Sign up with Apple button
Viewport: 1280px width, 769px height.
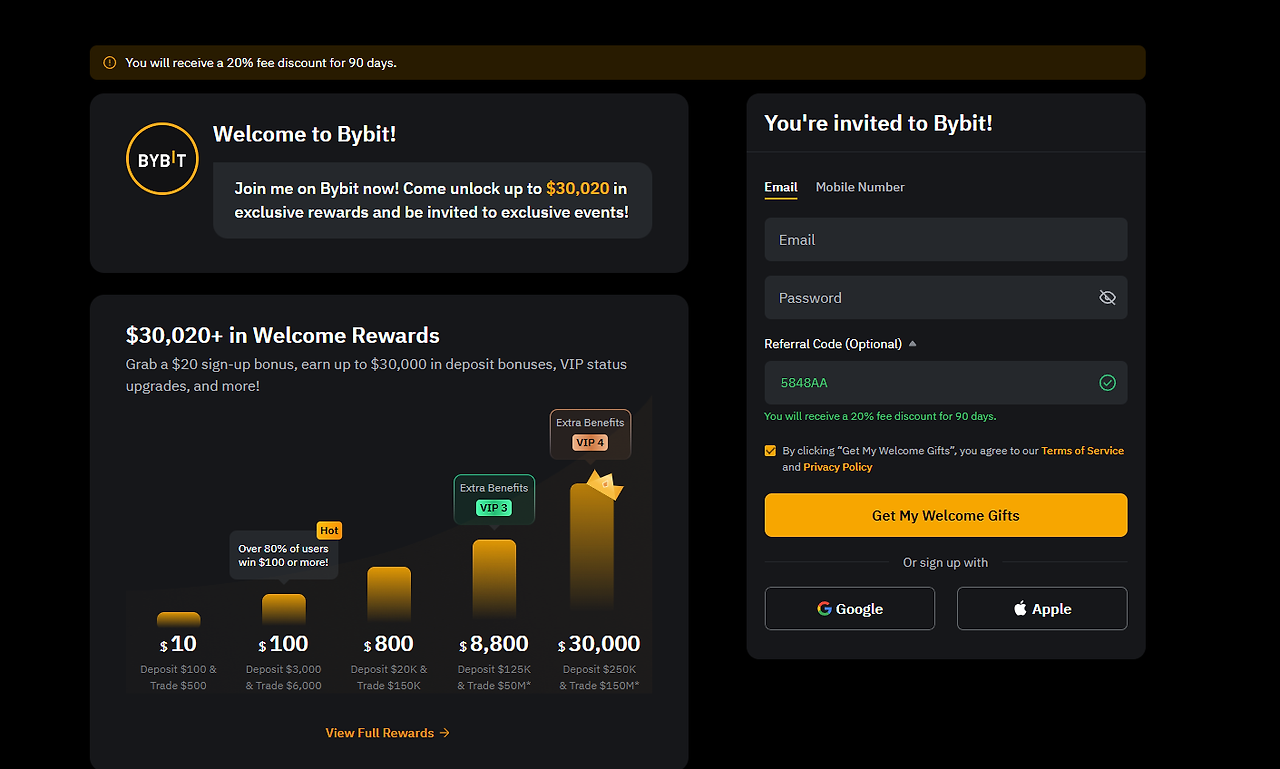1042,608
